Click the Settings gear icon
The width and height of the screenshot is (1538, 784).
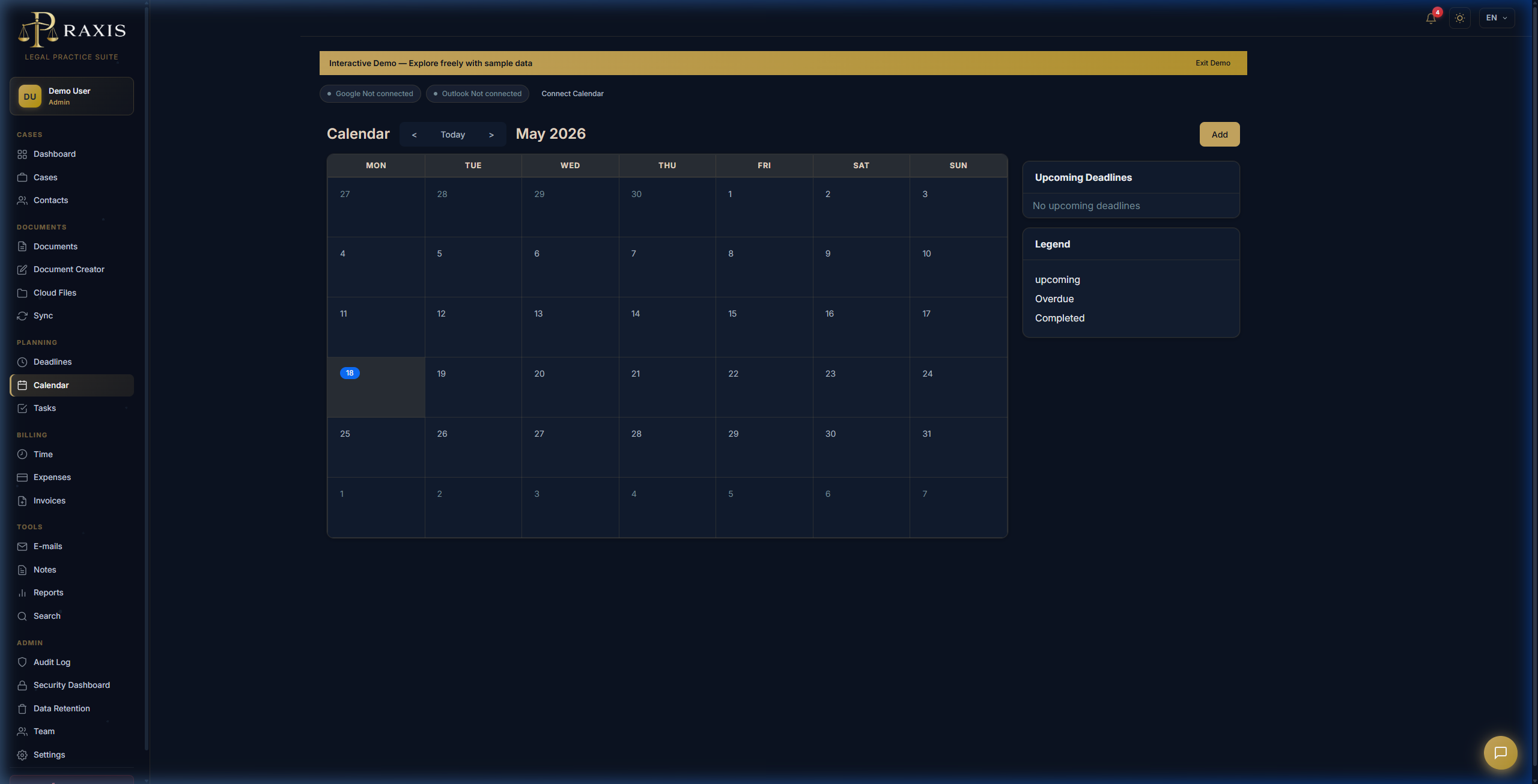click(22, 755)
